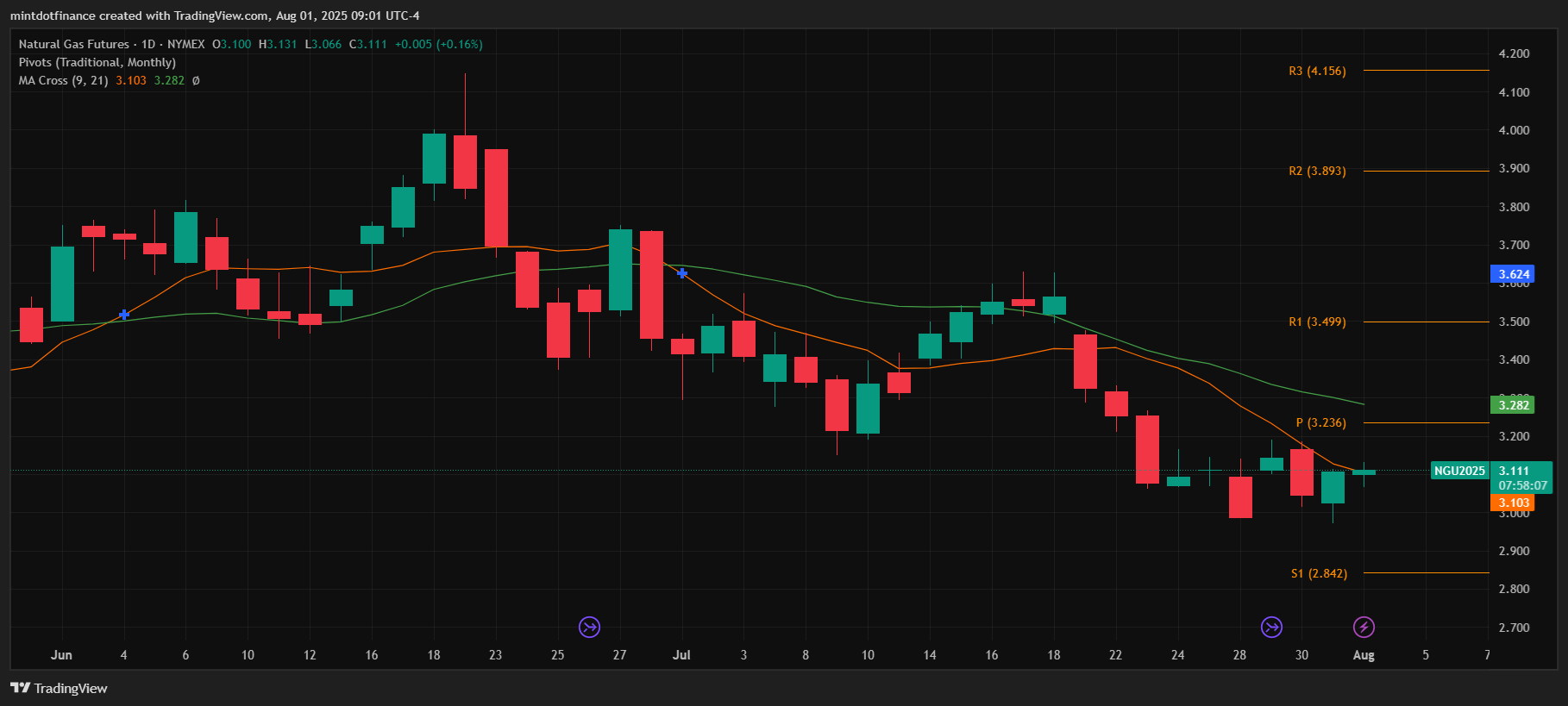1568x706 pixels.
Task: Click the 4.200 price scale label
Action: point(1514,53)
